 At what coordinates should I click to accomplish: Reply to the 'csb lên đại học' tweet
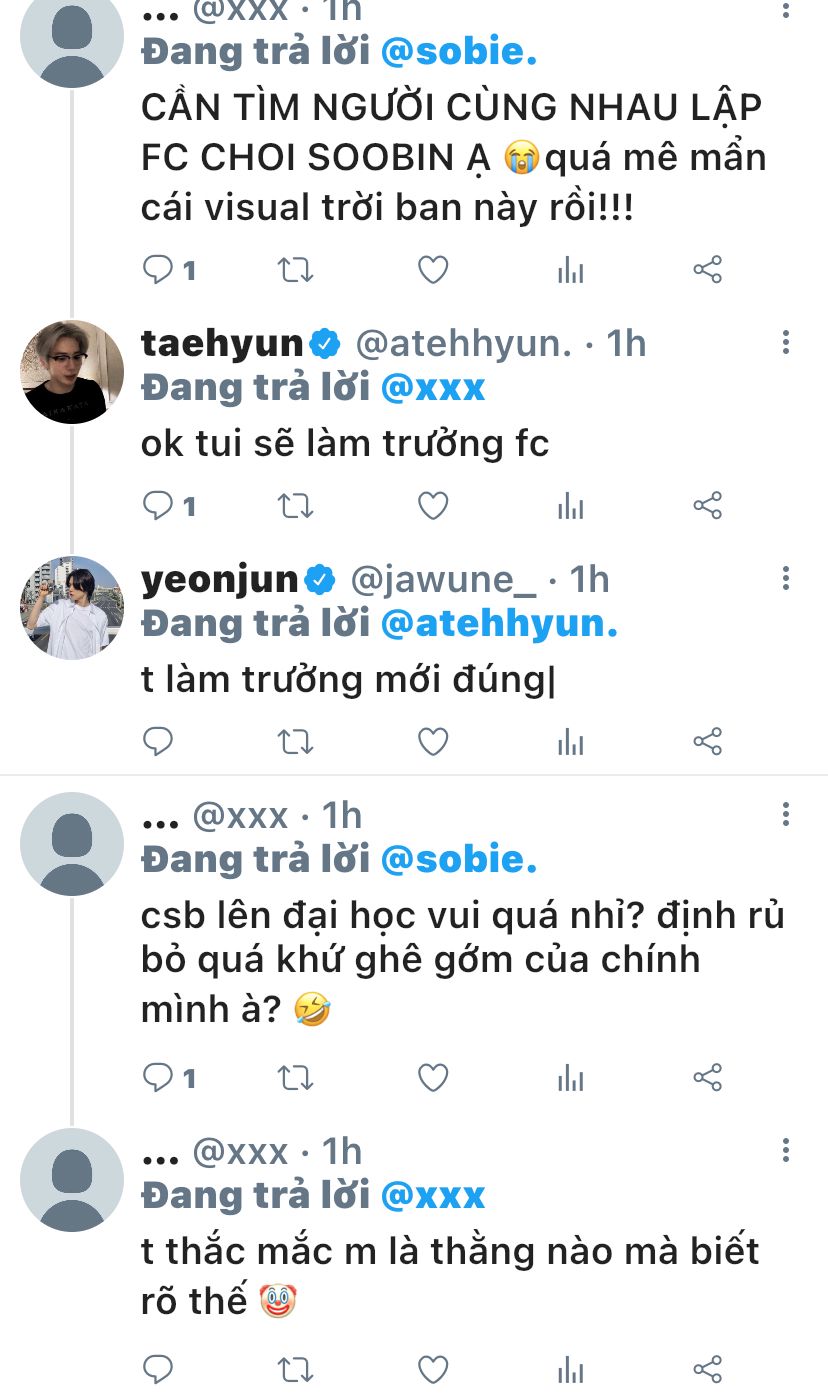click(159, 1078)
